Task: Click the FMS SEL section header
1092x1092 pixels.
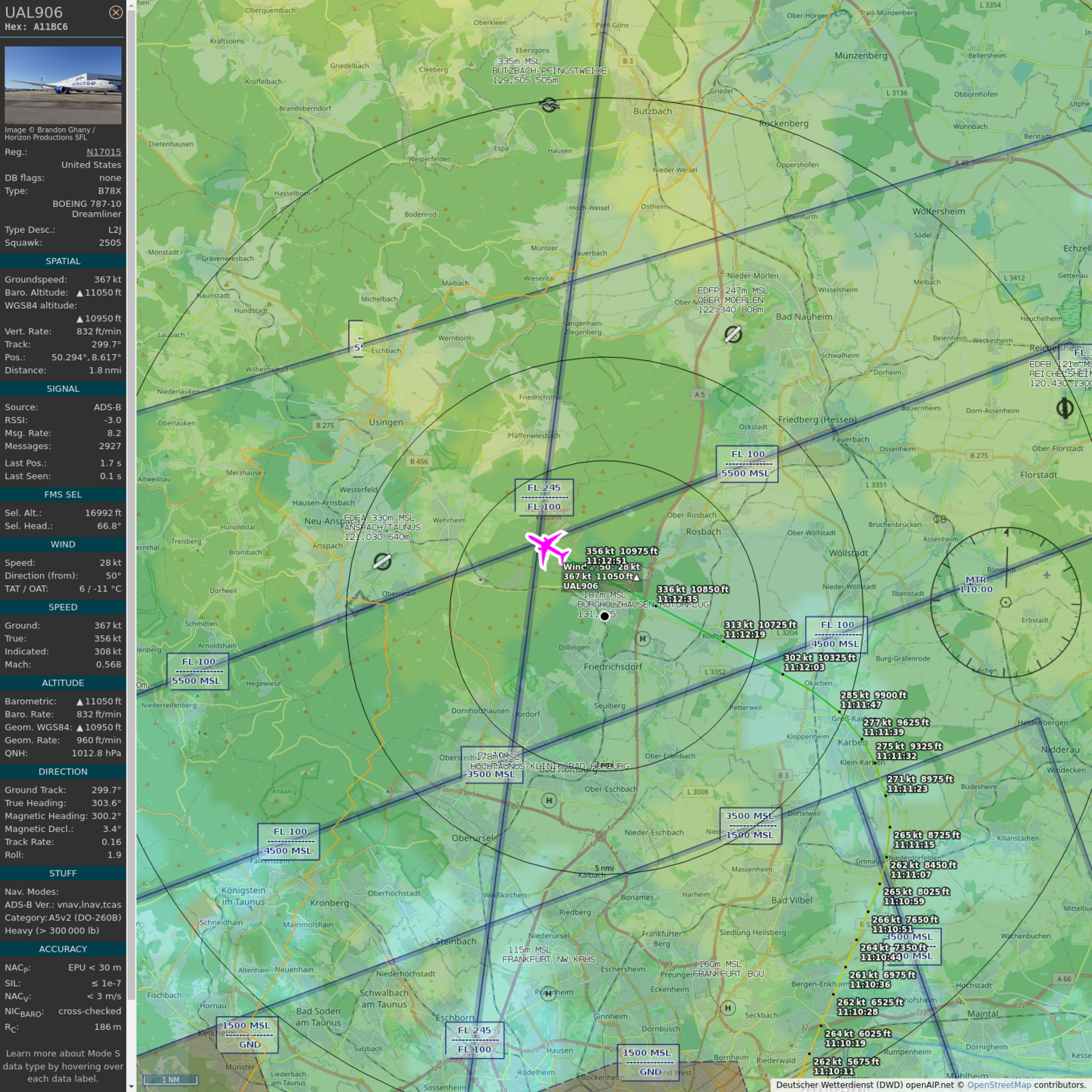Action: click(x=63, y=494)
